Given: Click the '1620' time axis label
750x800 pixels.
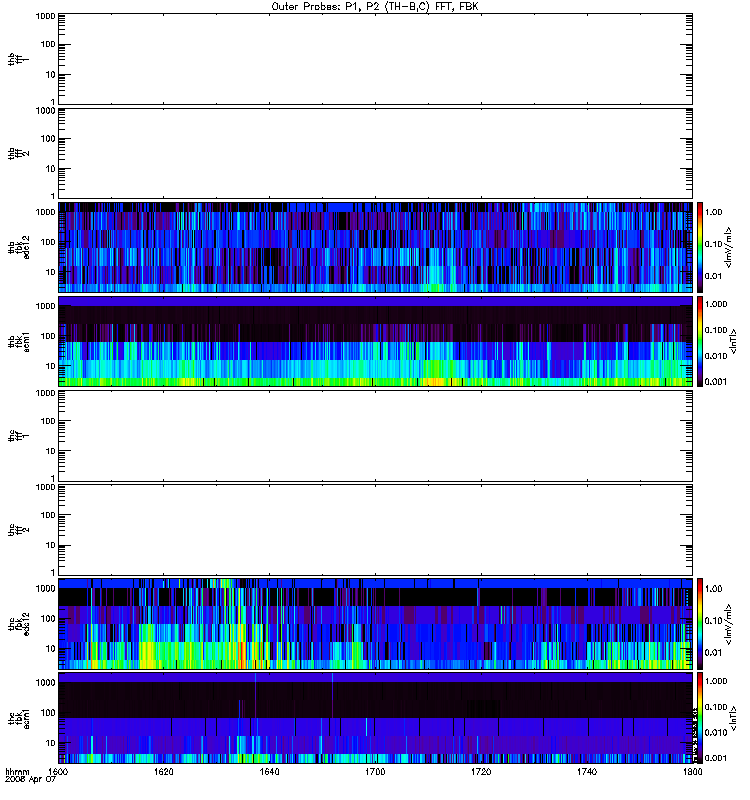Looking at the screenshot, I should pos(163,771).
